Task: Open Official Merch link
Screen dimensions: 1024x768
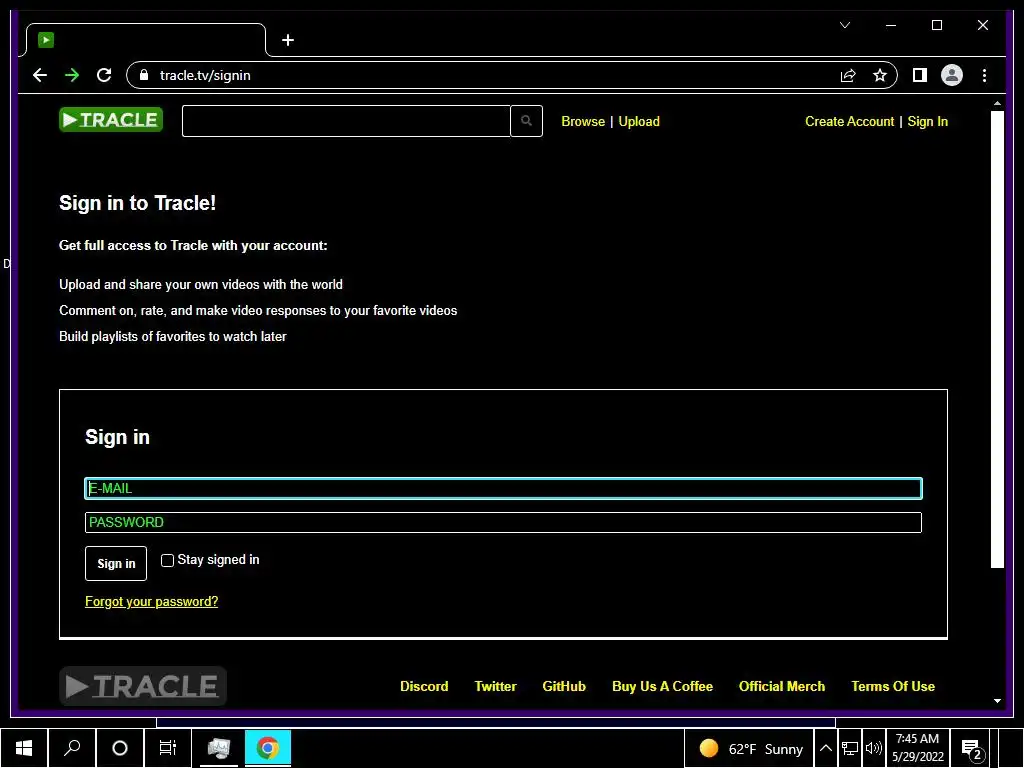Action: pyautogui.click(x=782, y=686)
